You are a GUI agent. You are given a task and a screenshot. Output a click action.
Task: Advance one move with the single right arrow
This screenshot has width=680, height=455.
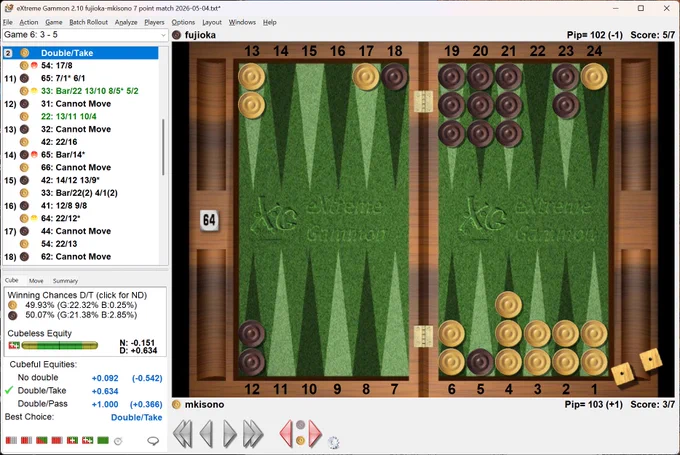click(x=230, y=433)
